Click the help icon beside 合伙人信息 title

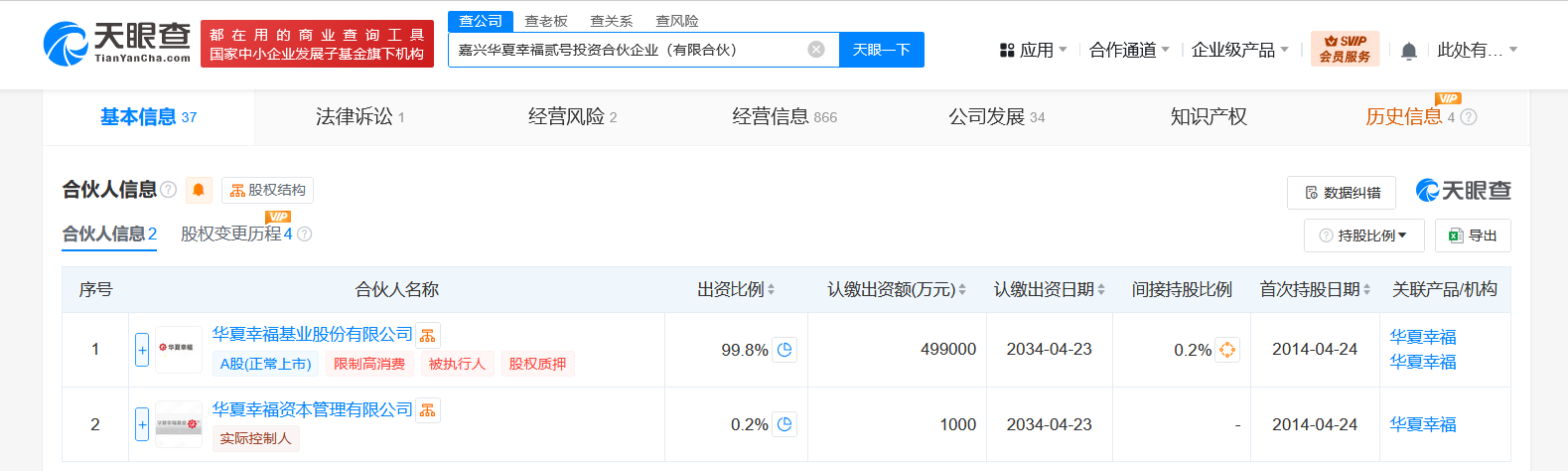[x=169, y=190]
